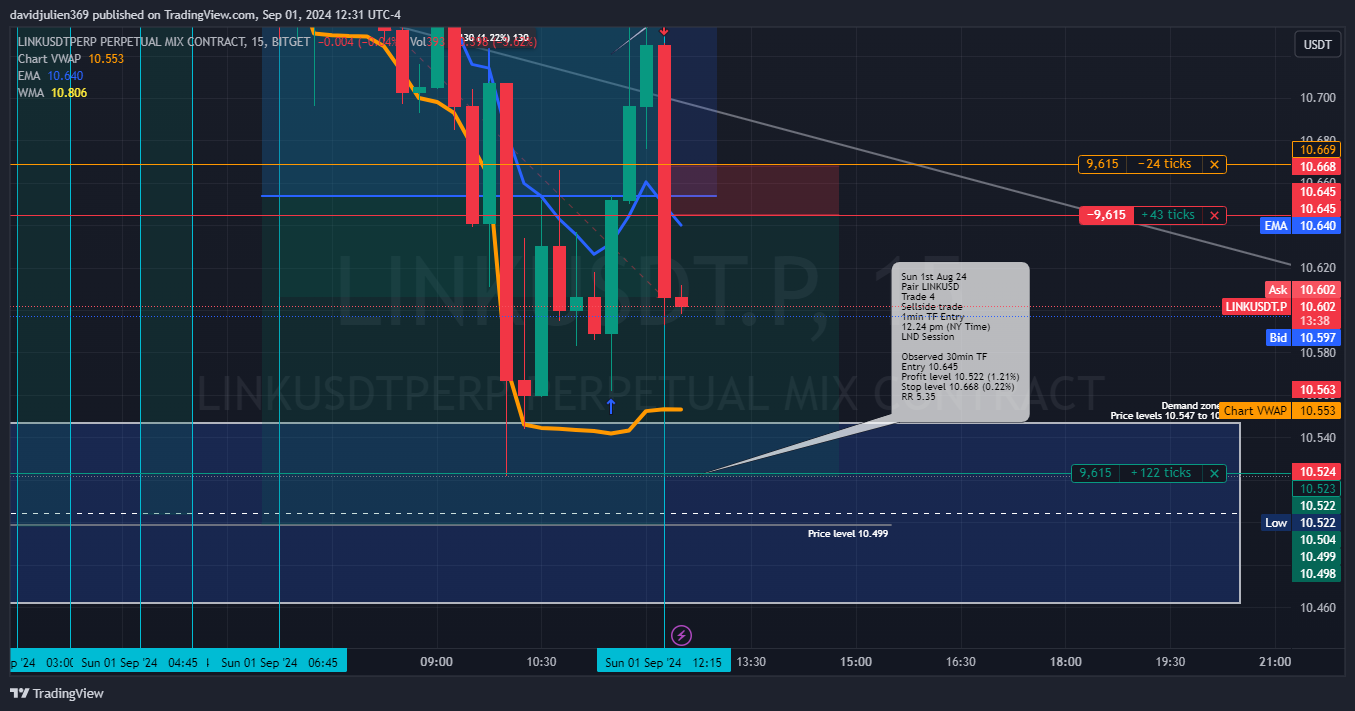Select the white dashed horizontal line
1355x711 pixels.
click(x=625, y=514)
